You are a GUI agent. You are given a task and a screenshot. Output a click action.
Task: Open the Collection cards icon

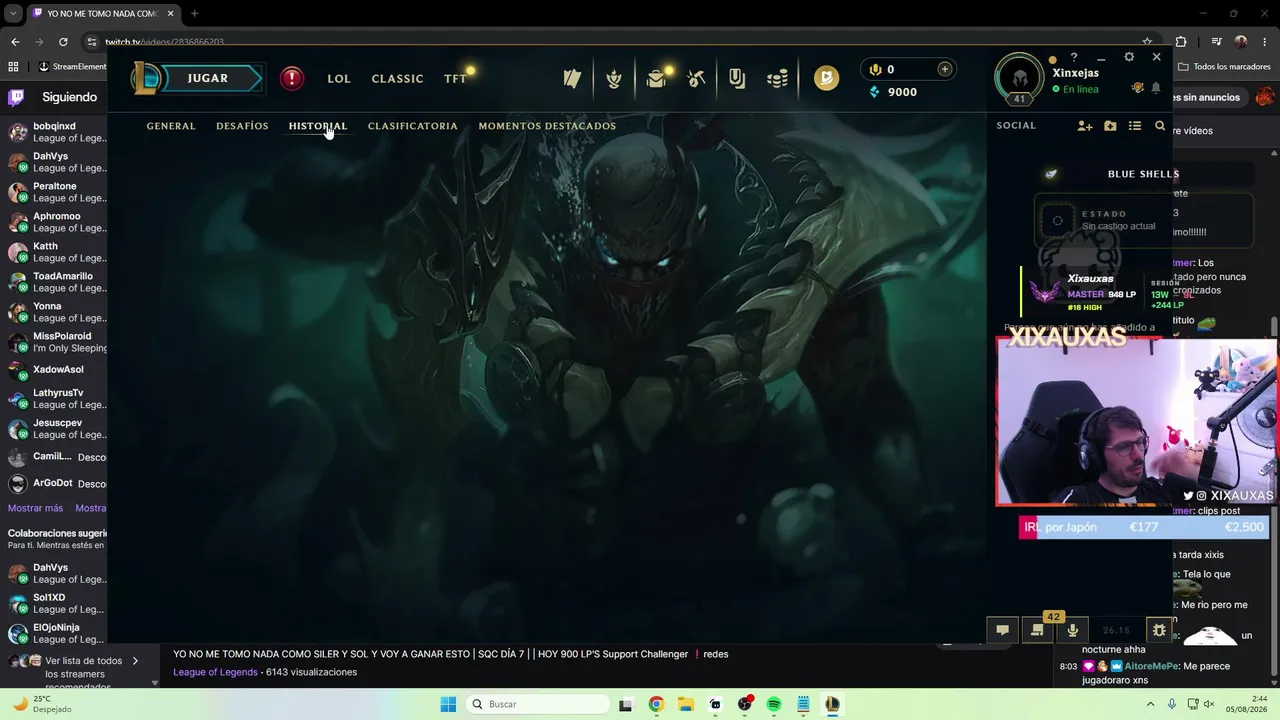(x=572, y=78)
